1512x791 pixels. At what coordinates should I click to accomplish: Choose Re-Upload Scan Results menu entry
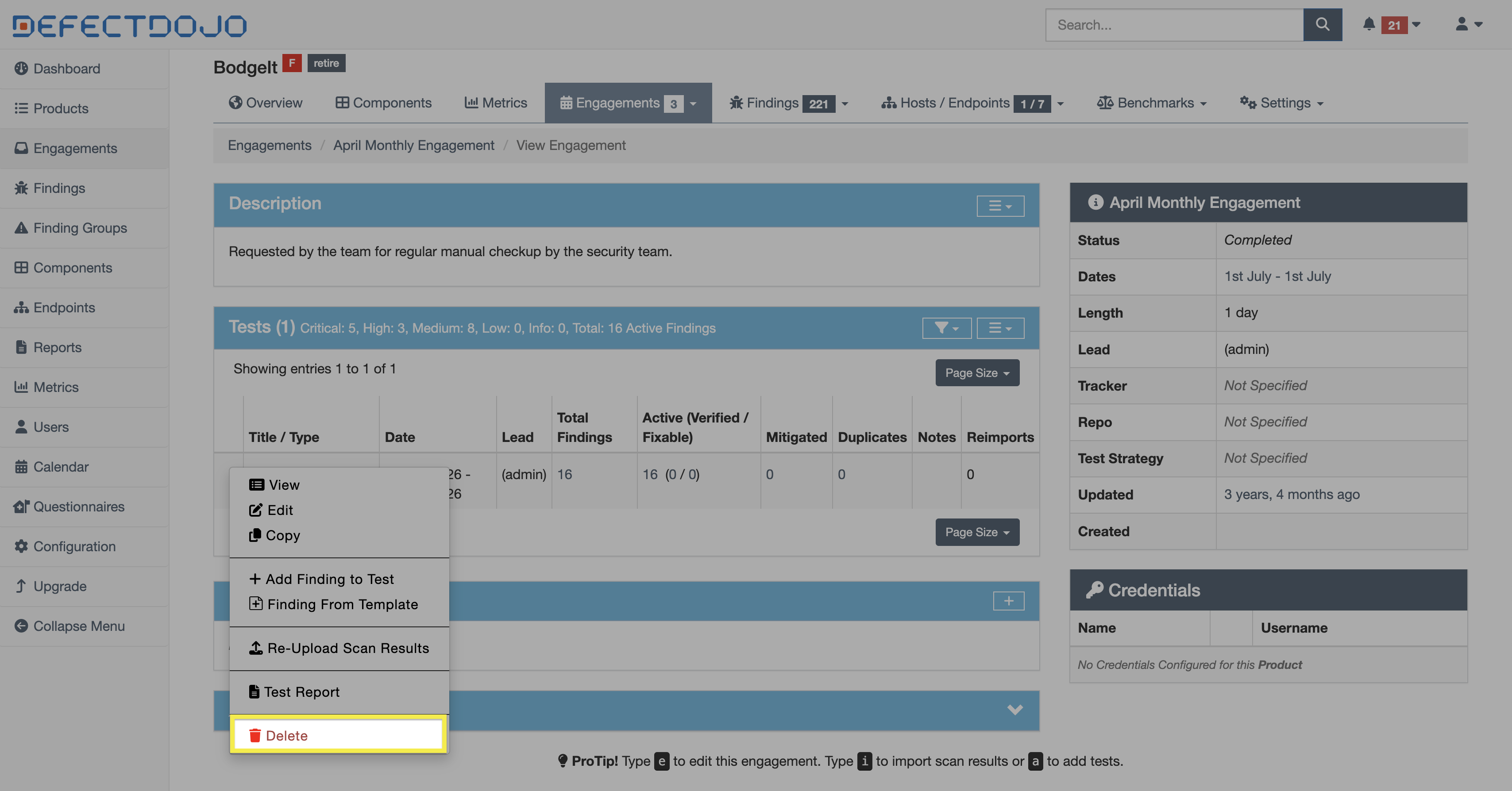click(x=347, y=648)
